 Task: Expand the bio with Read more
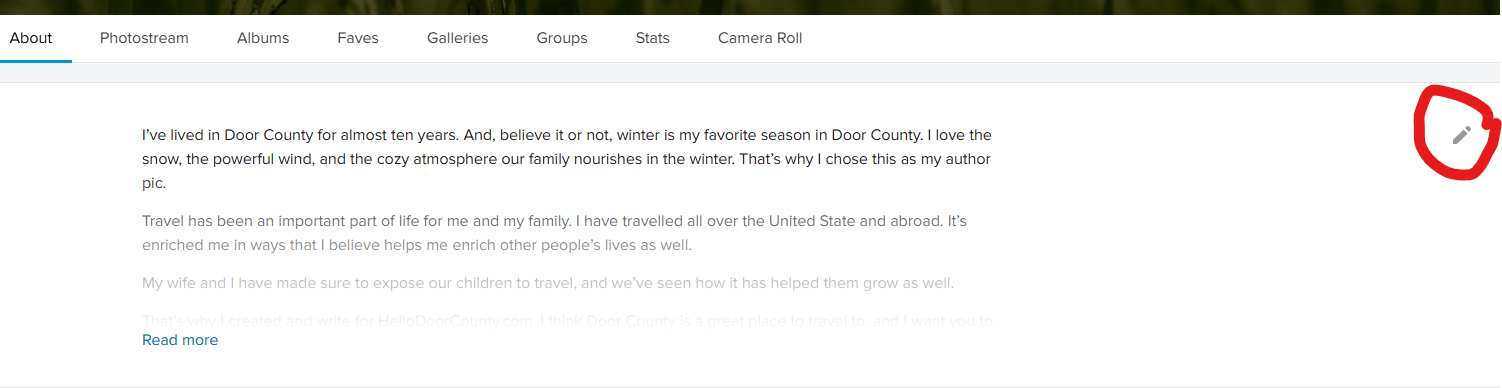click(180, 340)
